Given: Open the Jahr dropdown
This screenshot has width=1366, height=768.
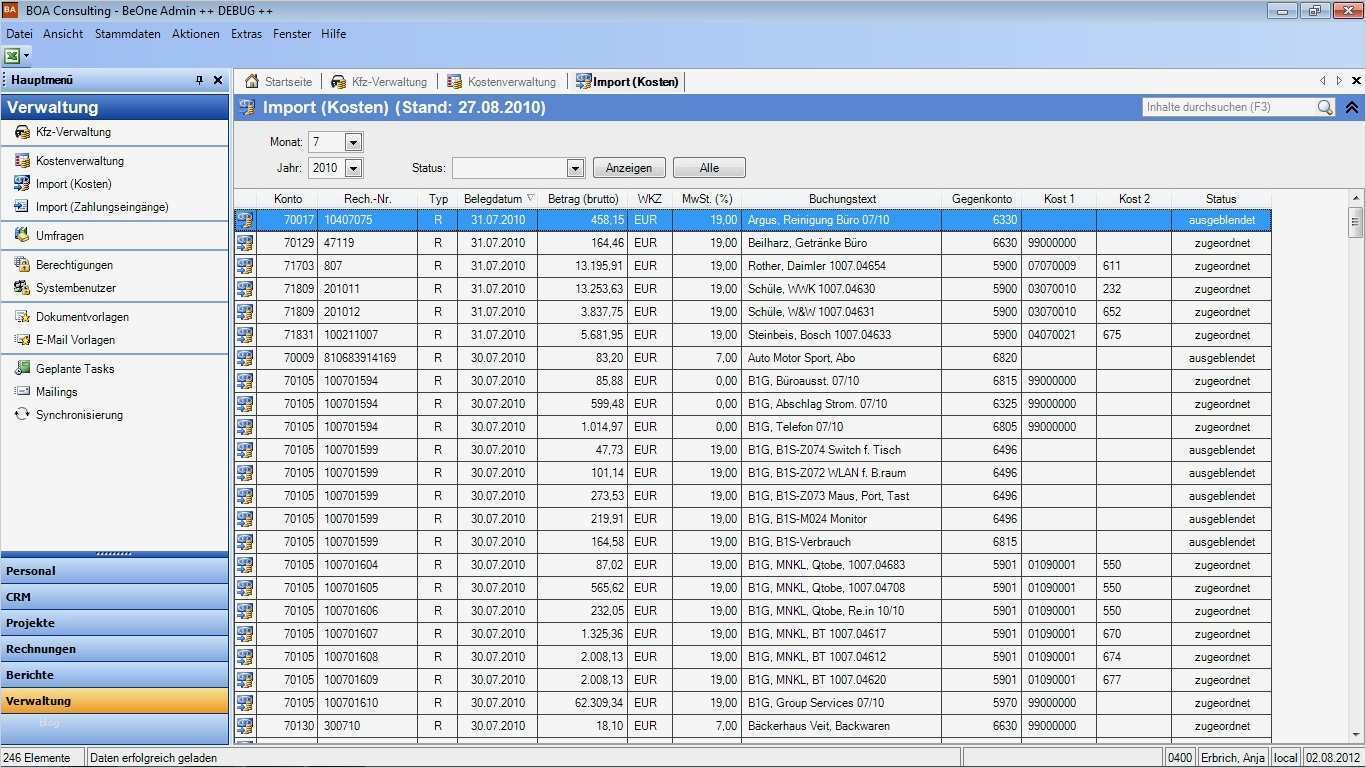Looking at the screenshot, I should (353, 167).
